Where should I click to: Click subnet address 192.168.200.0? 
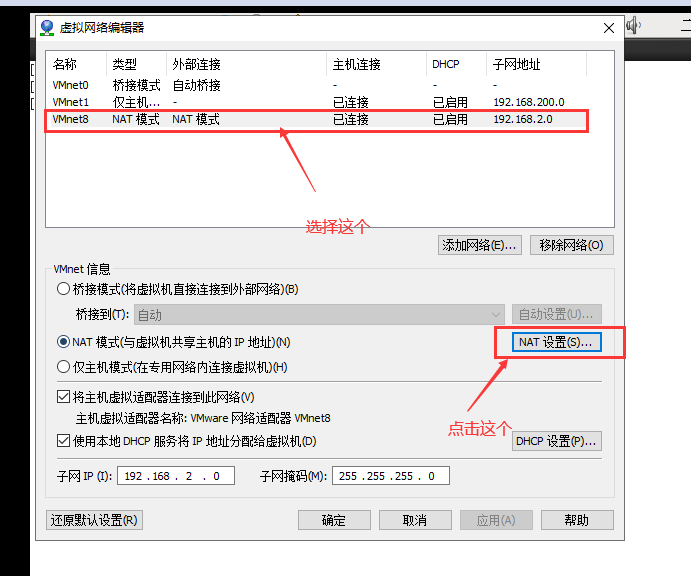click(529, 102)
